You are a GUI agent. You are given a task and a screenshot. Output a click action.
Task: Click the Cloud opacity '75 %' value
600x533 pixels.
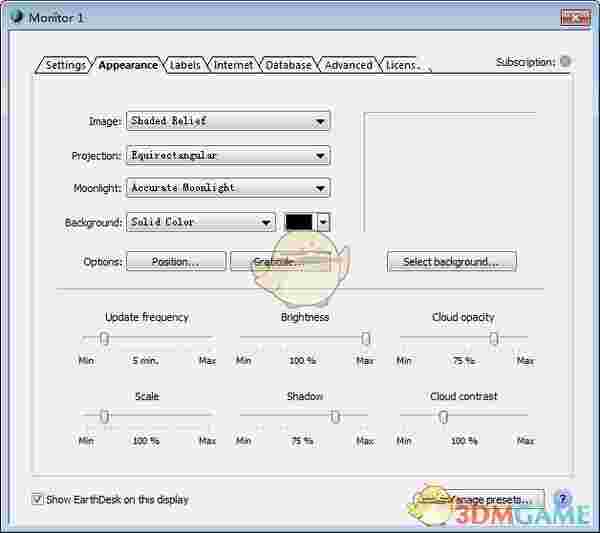(463, 360)
